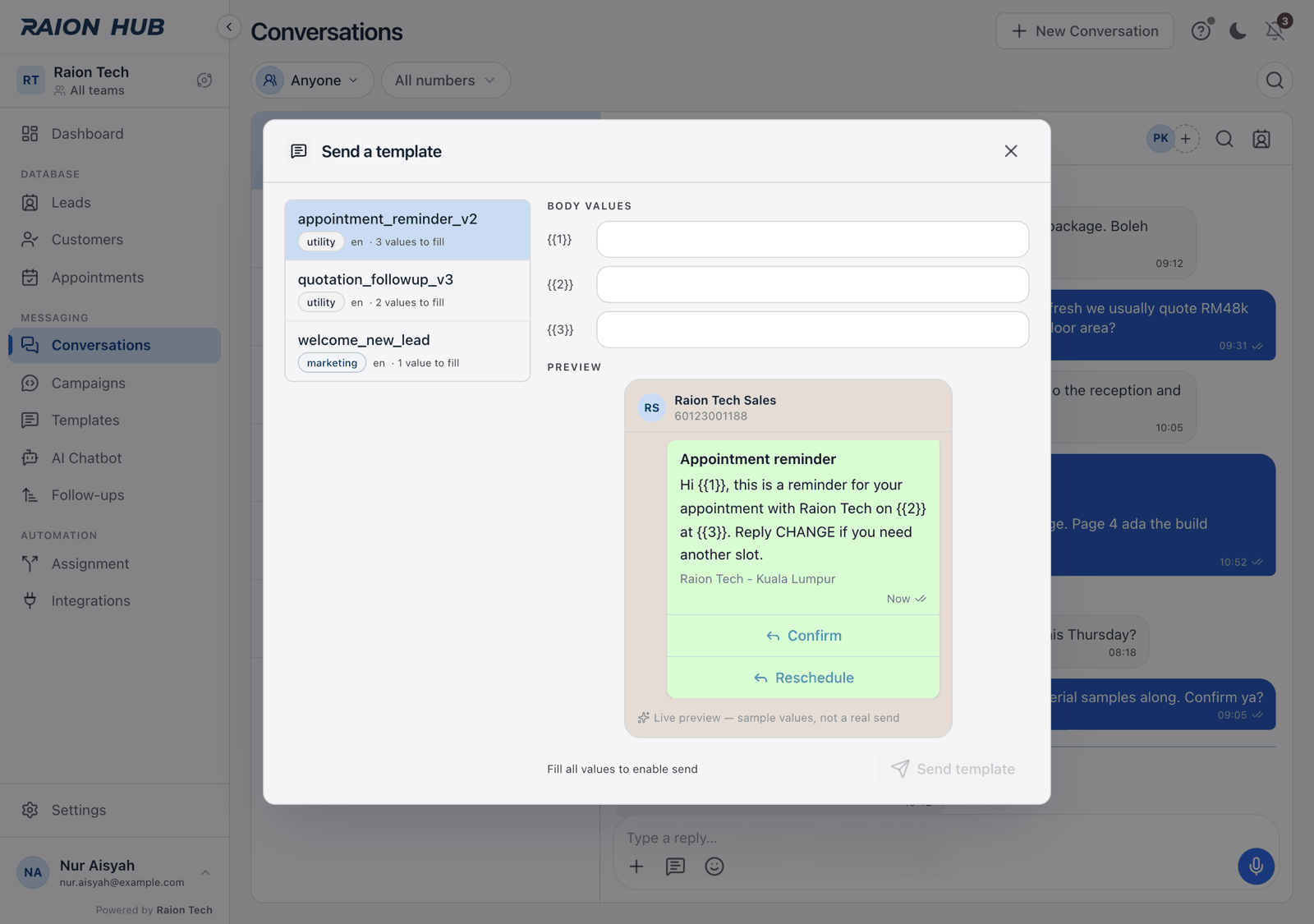The image size is (1314, 924).
Task: Collapse the sidebar with the chevron button
Action: click(x=229, y=27)
